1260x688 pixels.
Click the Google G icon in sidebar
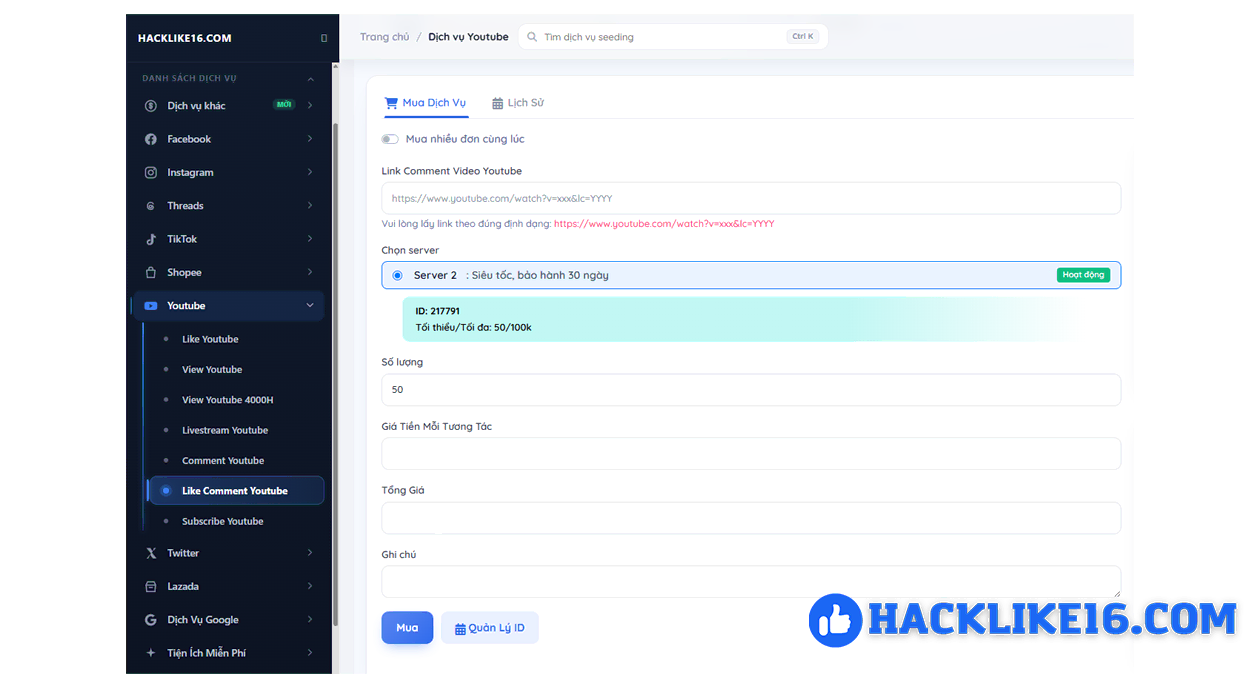click(151, 620)
